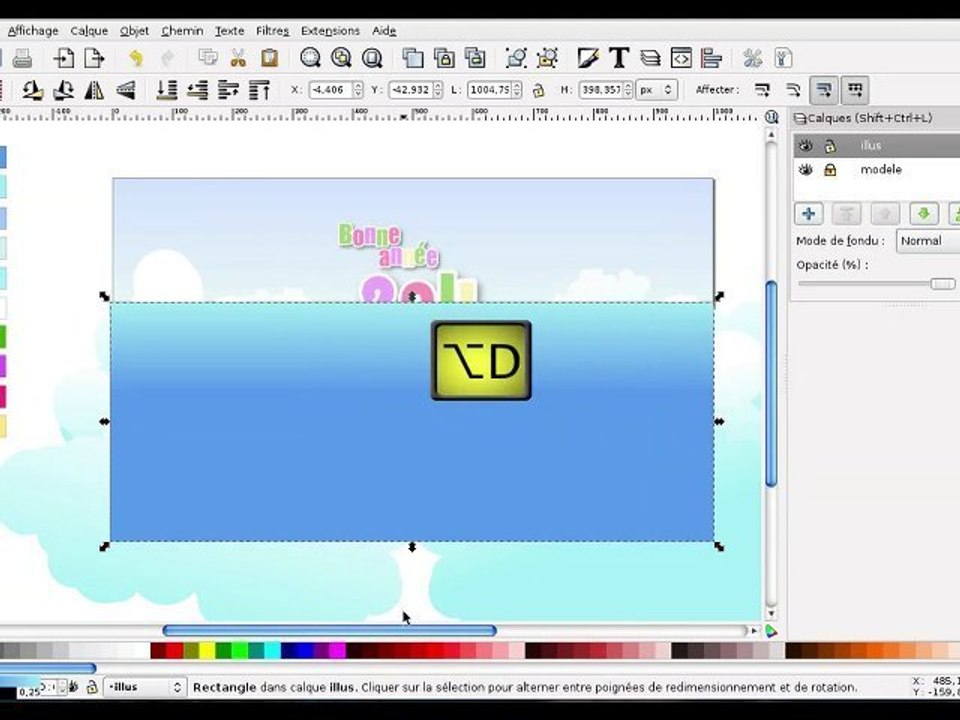
Task: Lock the illus layer padlock
Action: coord(830,146)
